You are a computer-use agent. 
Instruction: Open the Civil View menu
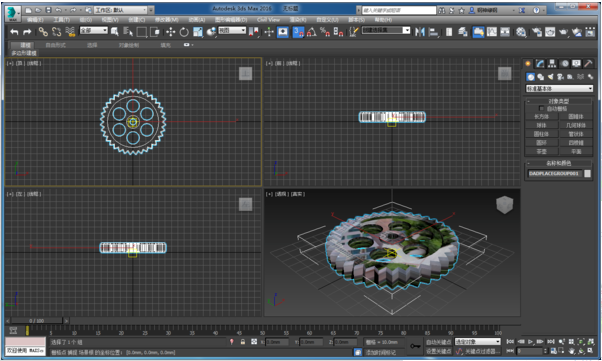[268, 20]
